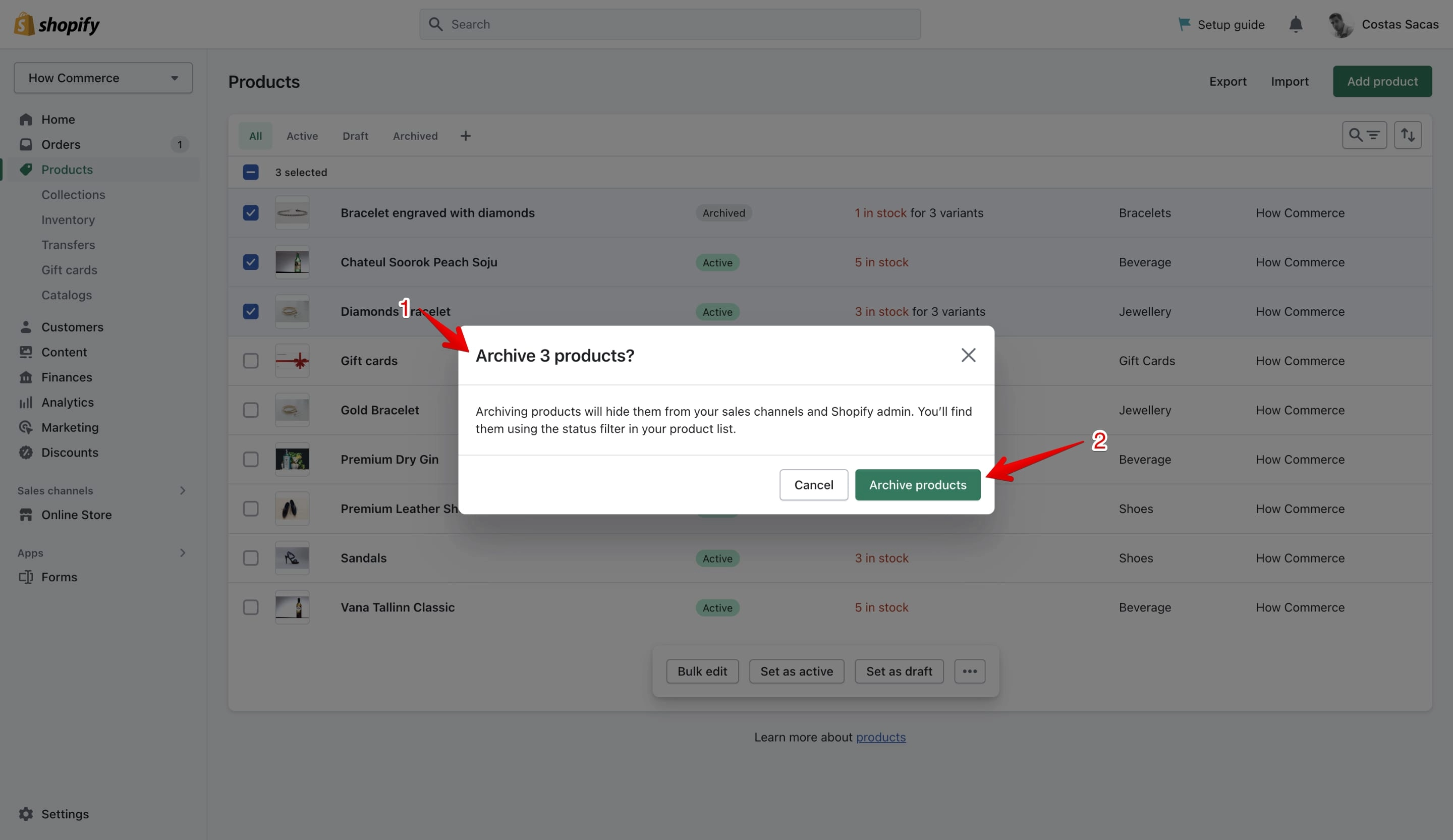
Task: Open the How Commerce store dropdown
Action: (103, 78)
